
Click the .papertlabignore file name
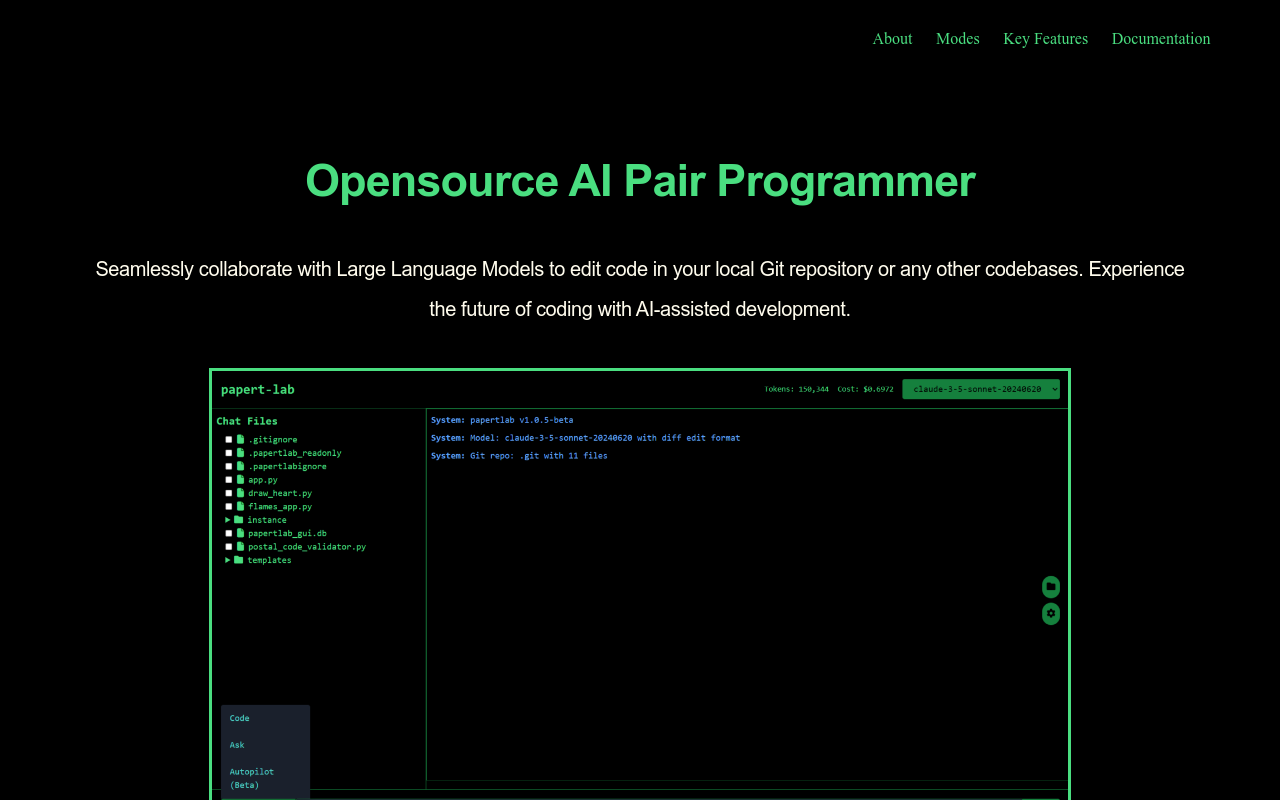click(x=288, y=466)
